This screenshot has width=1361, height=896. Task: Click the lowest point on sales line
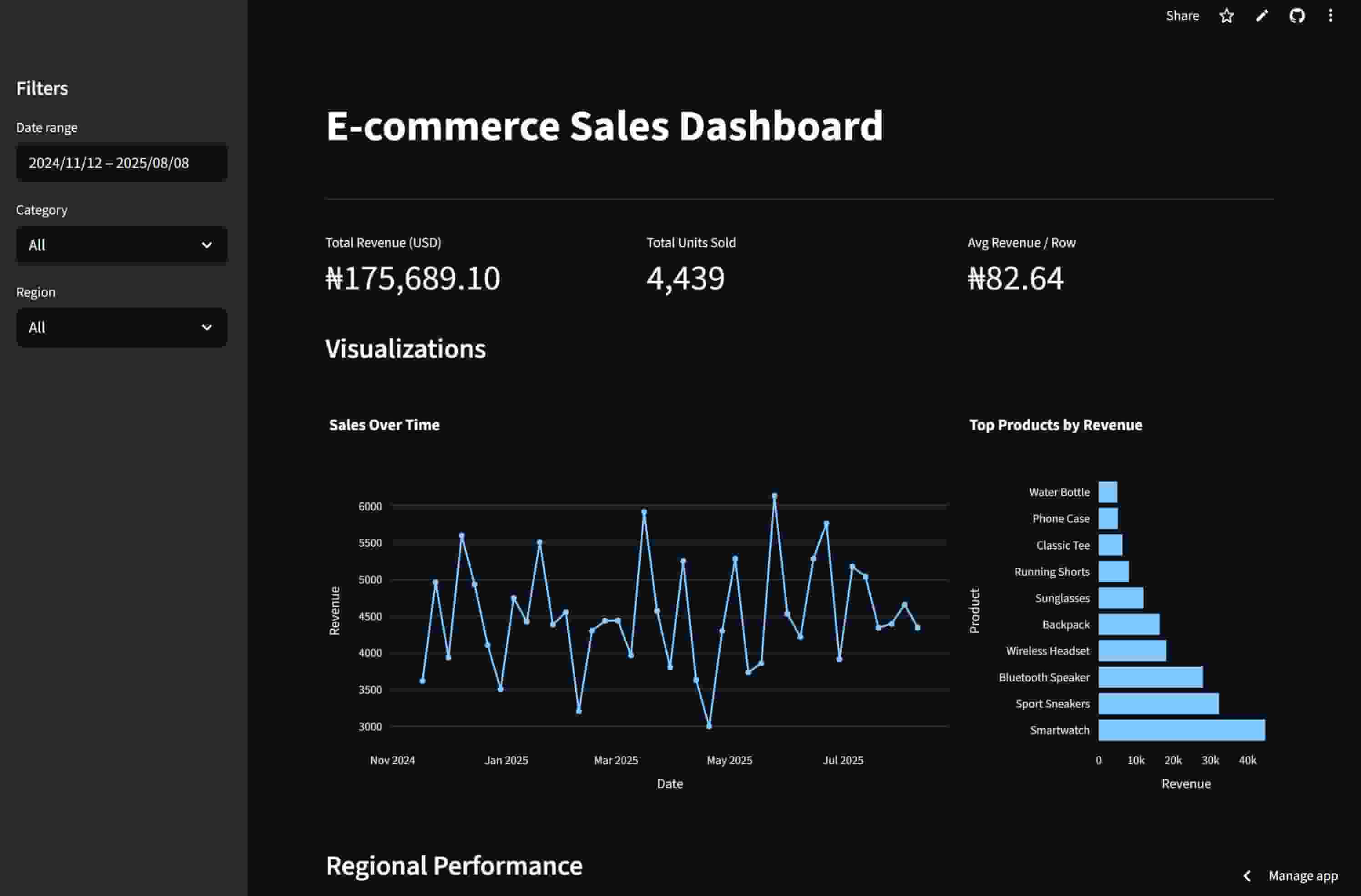(x=709, y=726)
